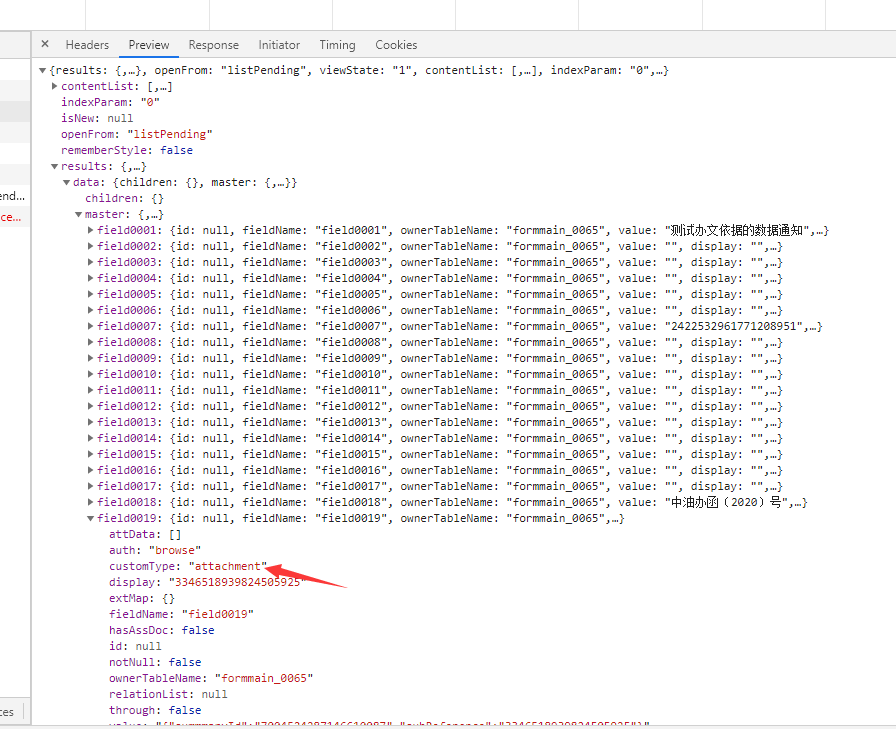Expand the contentList array node

point(55,87)
